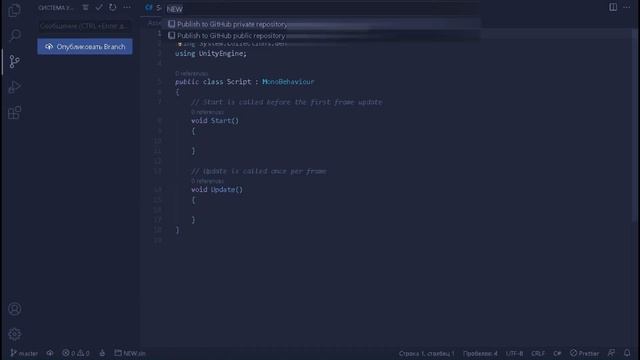Click the 'void Update()' method line

pyautogui.click(x=217, y=189)
